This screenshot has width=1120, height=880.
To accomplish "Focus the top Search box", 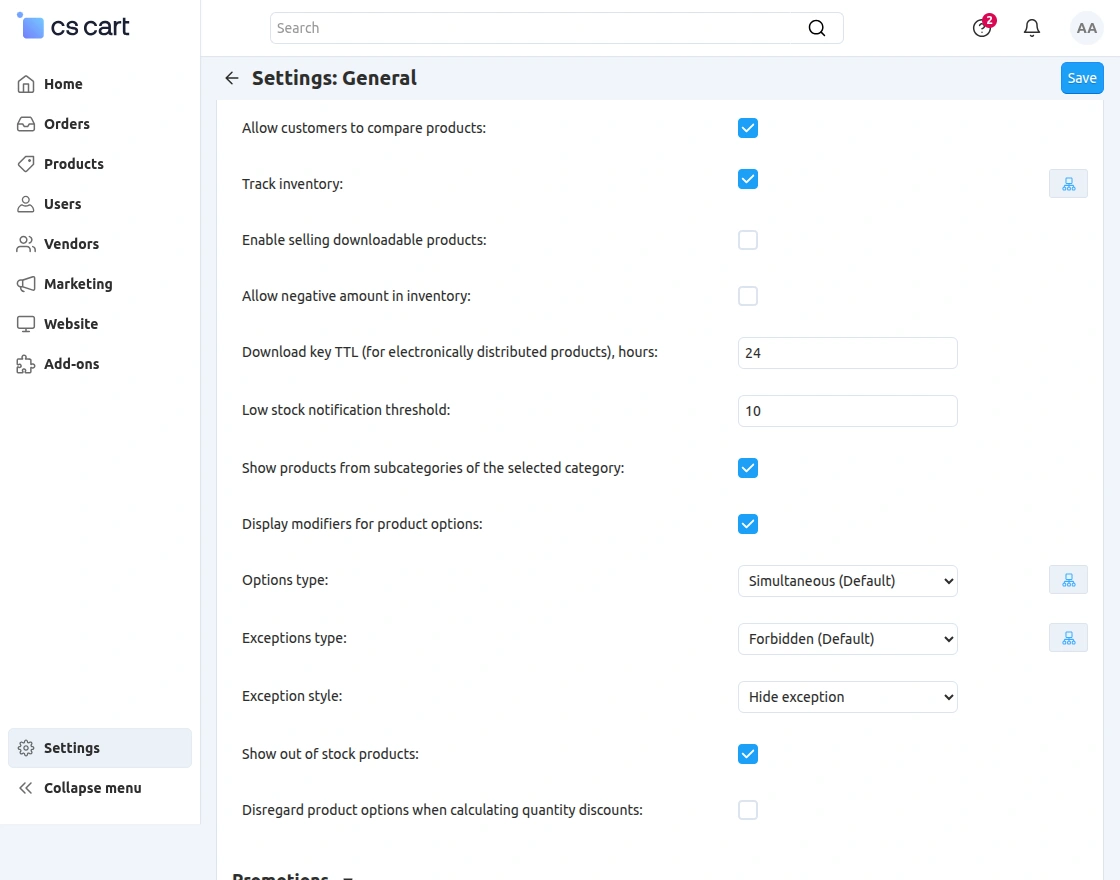I will tap(540, 28).
